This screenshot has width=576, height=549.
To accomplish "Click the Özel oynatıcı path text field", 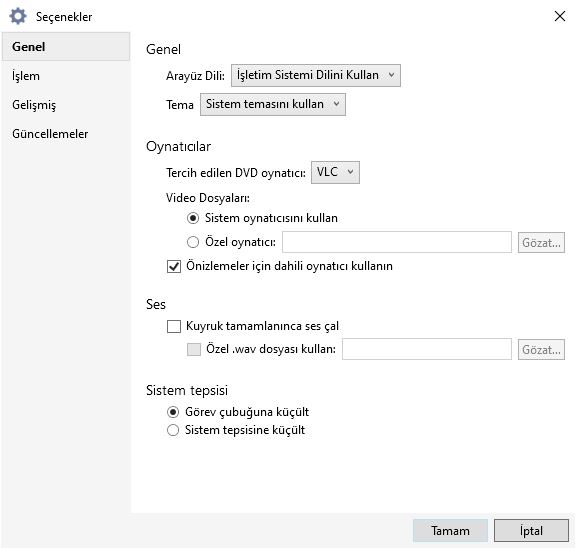I will (x=397, y=242).
